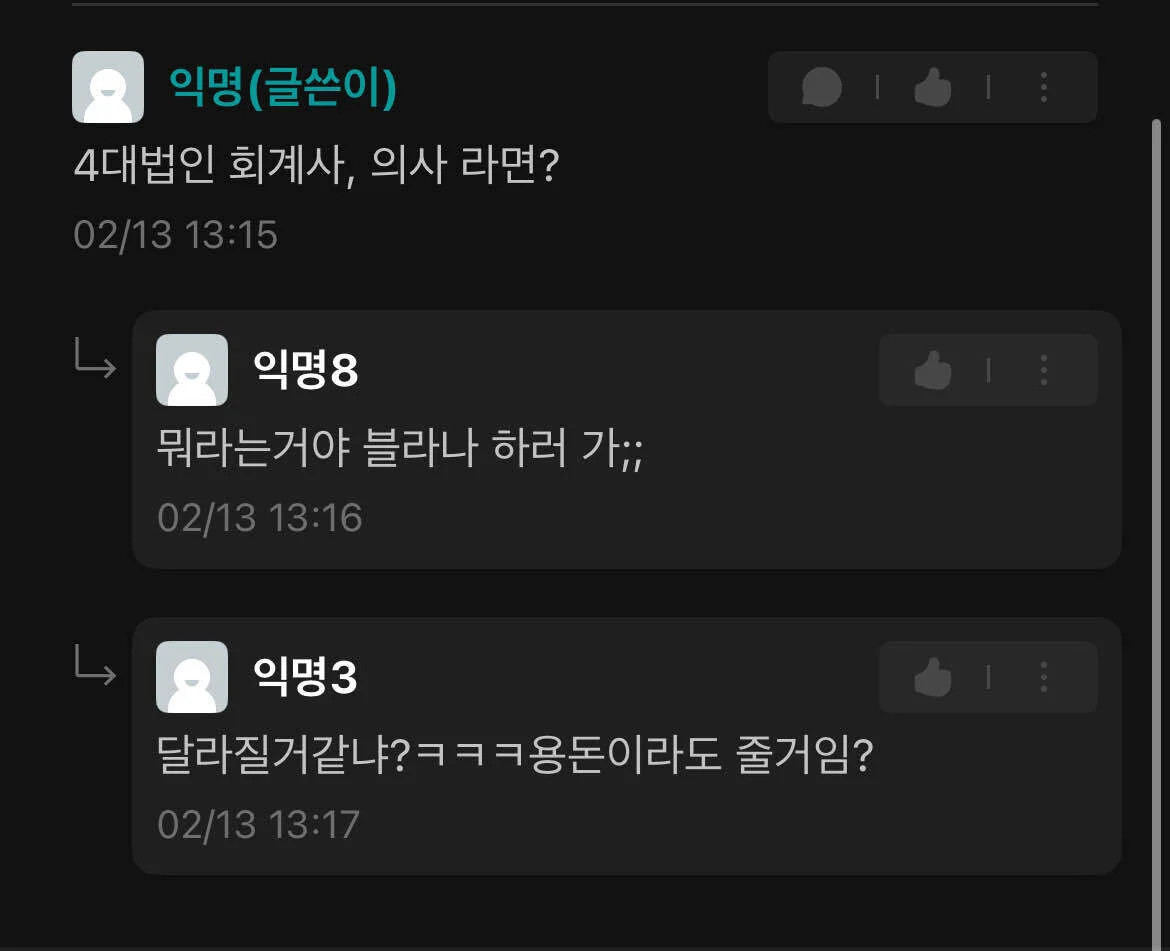Image resolution: width=1170 pixels, height=951 pixels.
Task: Click the reply speech bubble on writer's comment
Action: pyautogui.click(x=822, y=87)
